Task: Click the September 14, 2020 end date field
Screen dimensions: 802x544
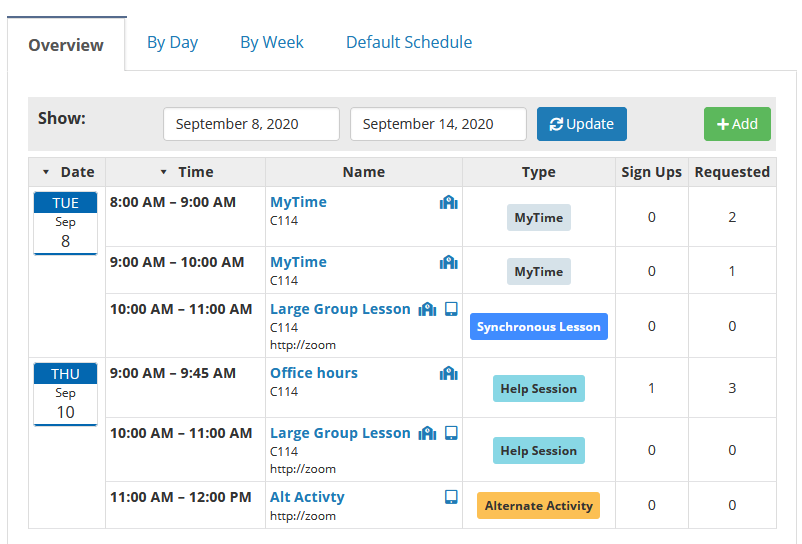Action: pos(438,124)
